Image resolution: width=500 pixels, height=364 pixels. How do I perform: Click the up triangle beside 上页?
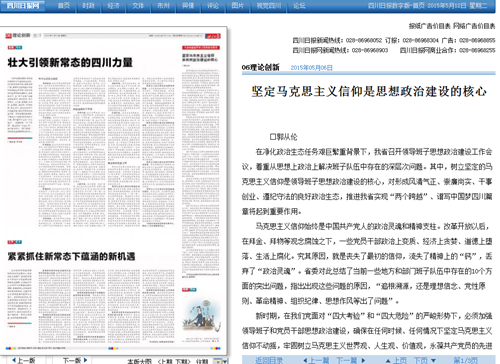tap(388, 361)
